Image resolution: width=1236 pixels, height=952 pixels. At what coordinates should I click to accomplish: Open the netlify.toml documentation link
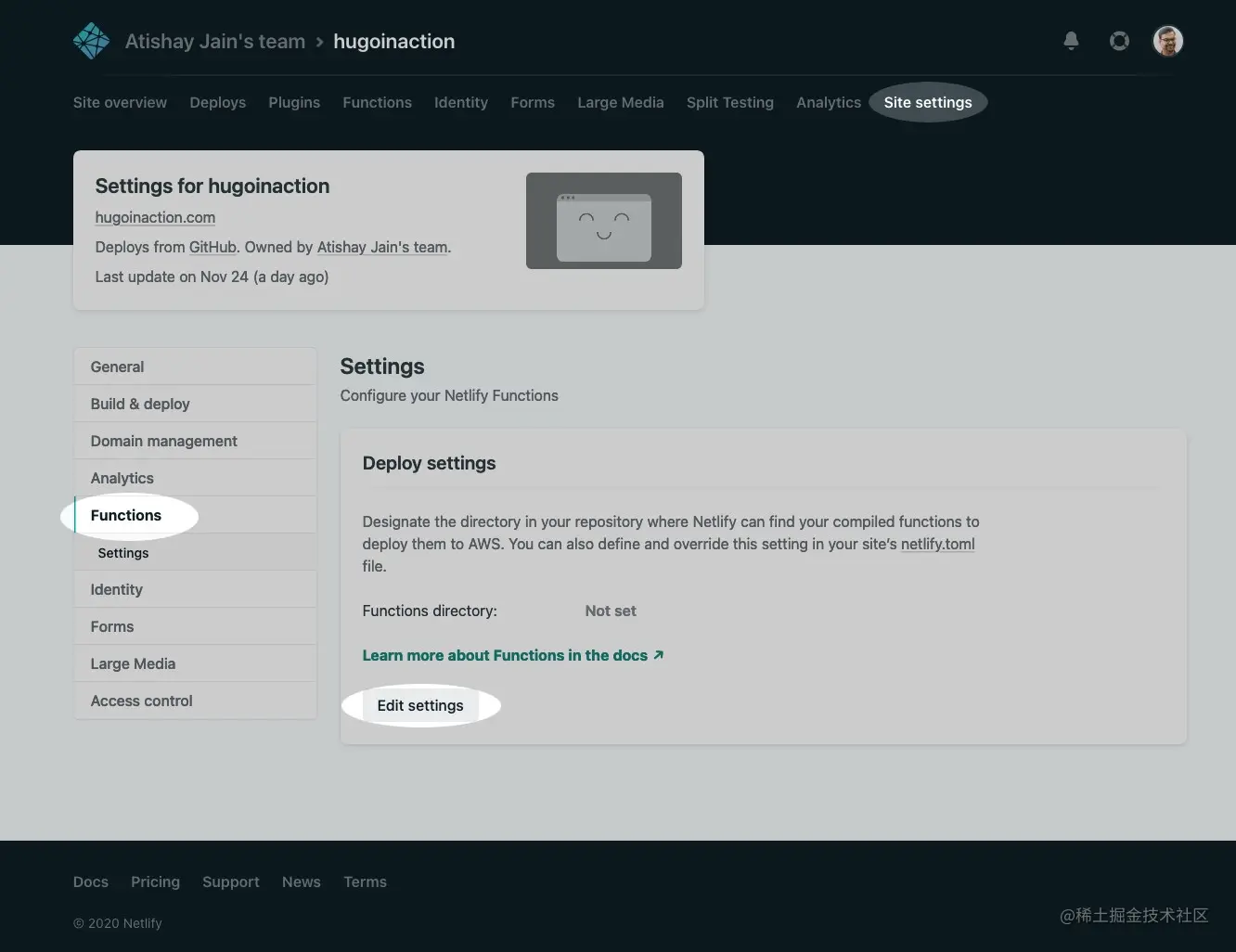click(x=937, y=544)
